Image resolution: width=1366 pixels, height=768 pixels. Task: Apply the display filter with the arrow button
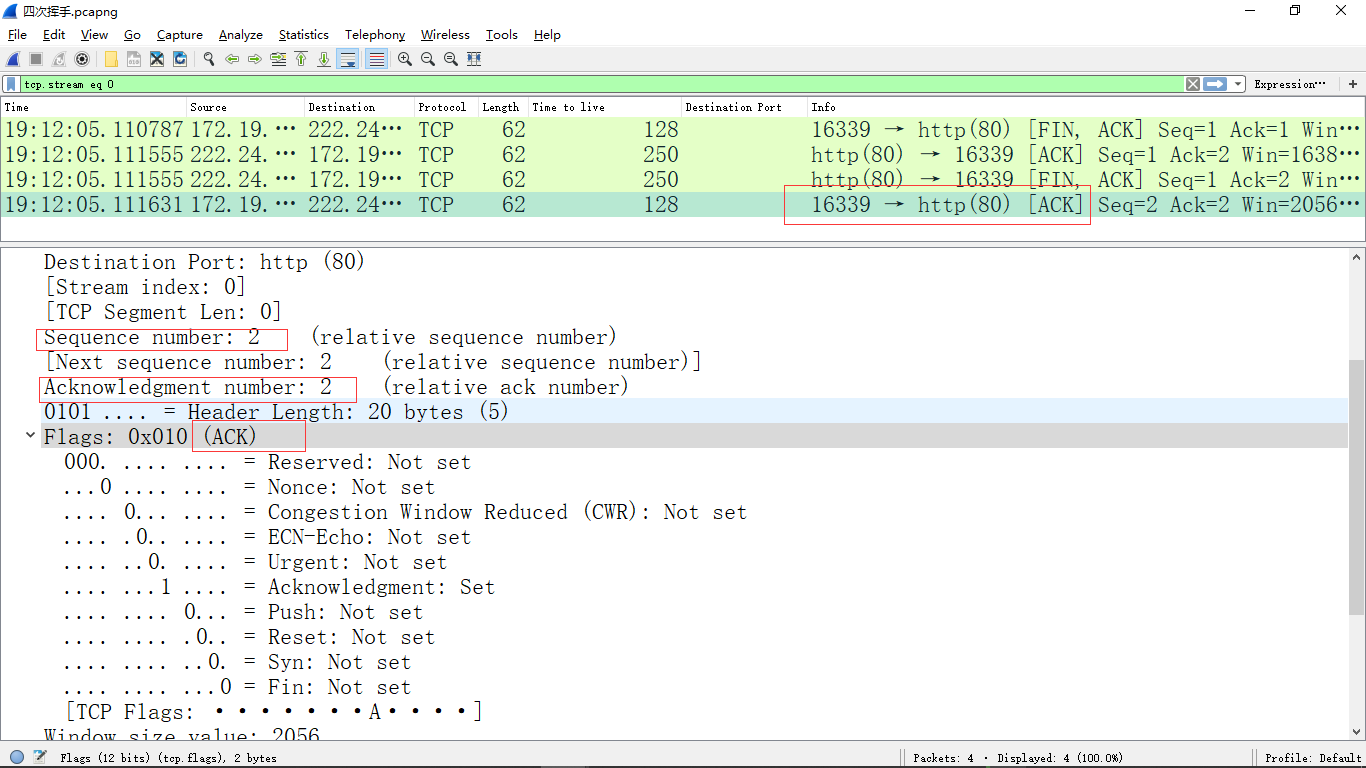(1215, 84)
